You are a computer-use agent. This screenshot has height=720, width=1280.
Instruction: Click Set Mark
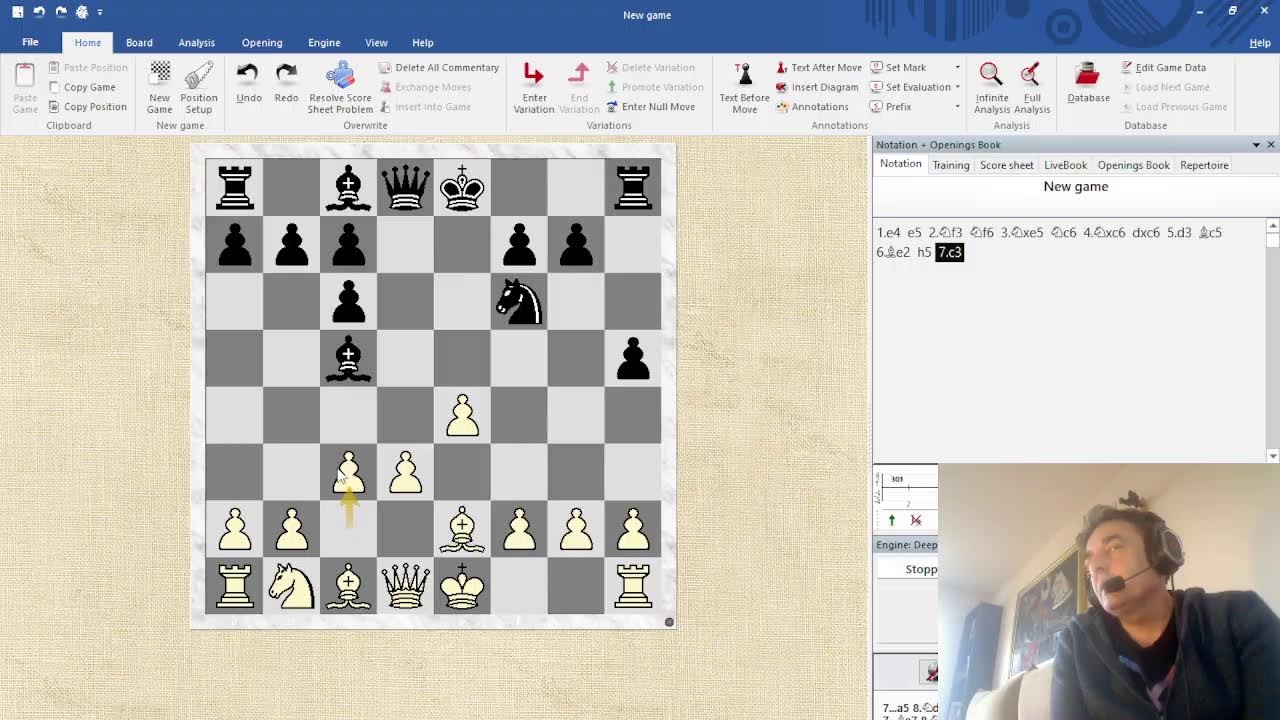[898, 67]
